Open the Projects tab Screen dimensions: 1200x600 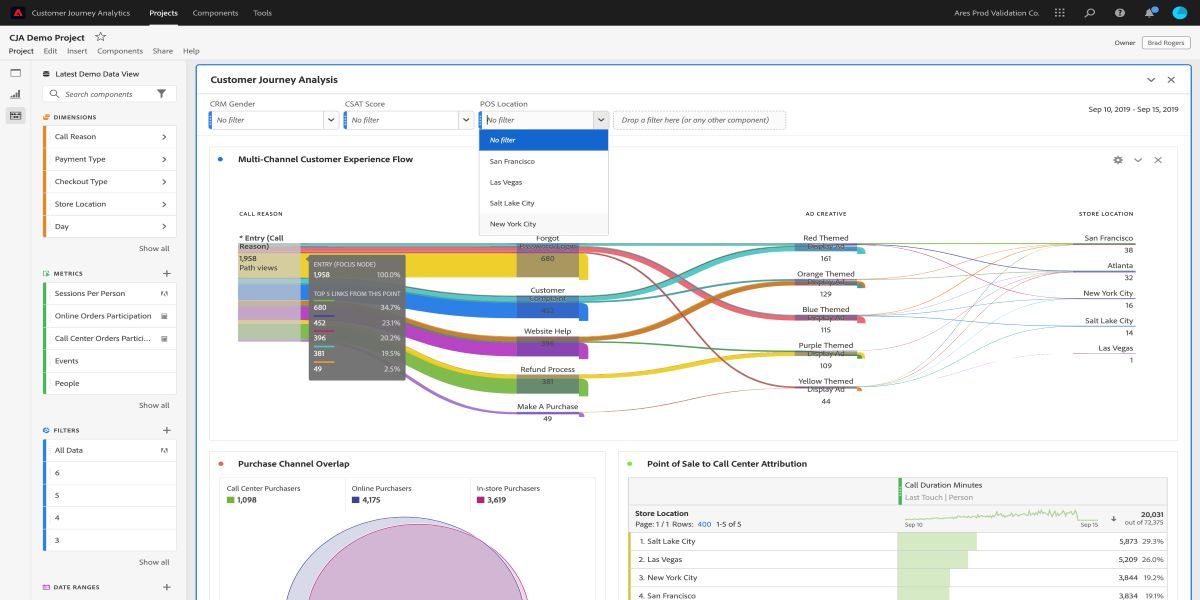164,13
